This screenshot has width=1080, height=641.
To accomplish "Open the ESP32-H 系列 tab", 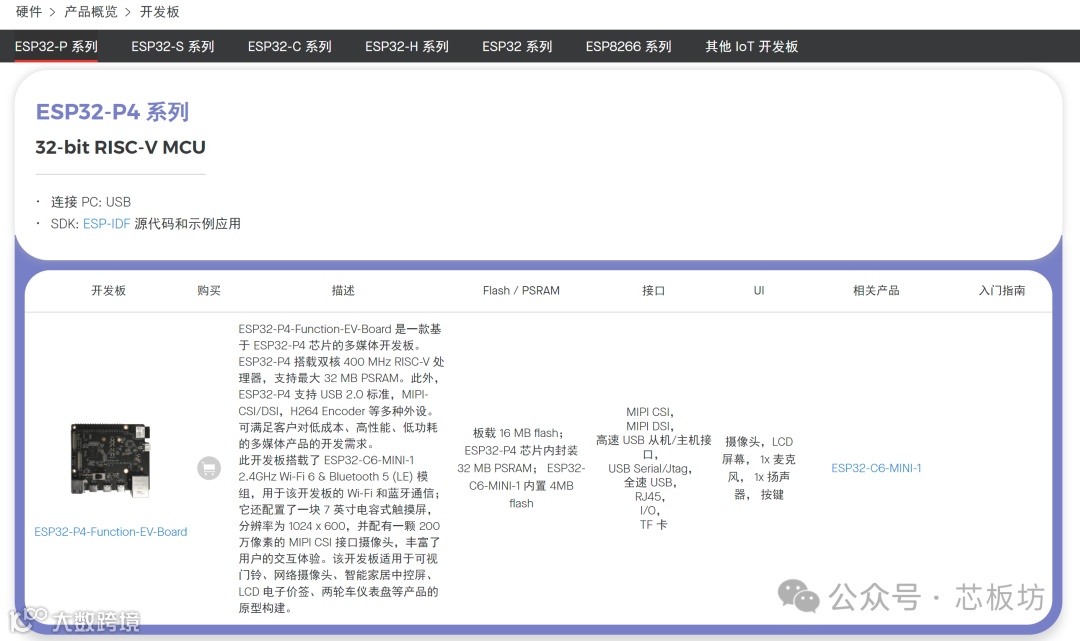I will [x=407, y=46].
